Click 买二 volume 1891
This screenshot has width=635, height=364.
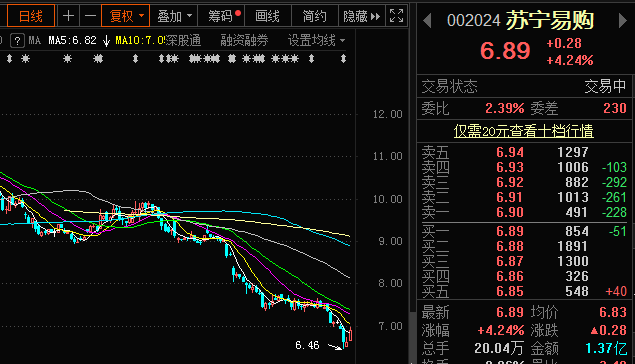pos(573,246)
